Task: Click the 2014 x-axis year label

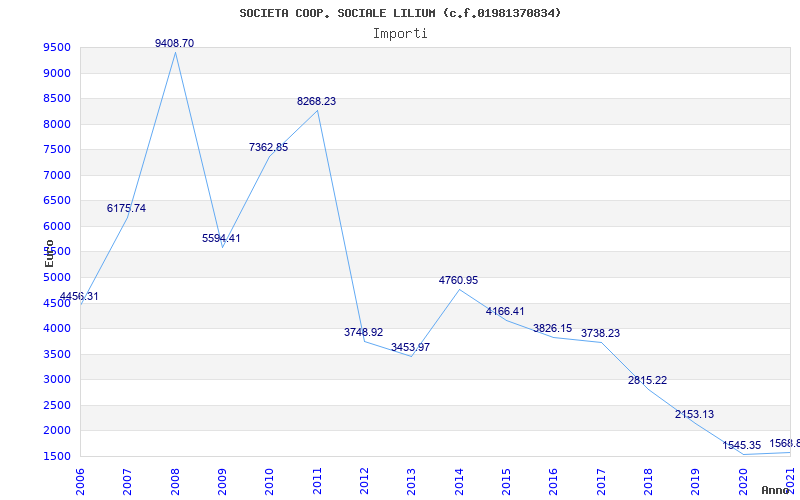Action: point(459,483)
